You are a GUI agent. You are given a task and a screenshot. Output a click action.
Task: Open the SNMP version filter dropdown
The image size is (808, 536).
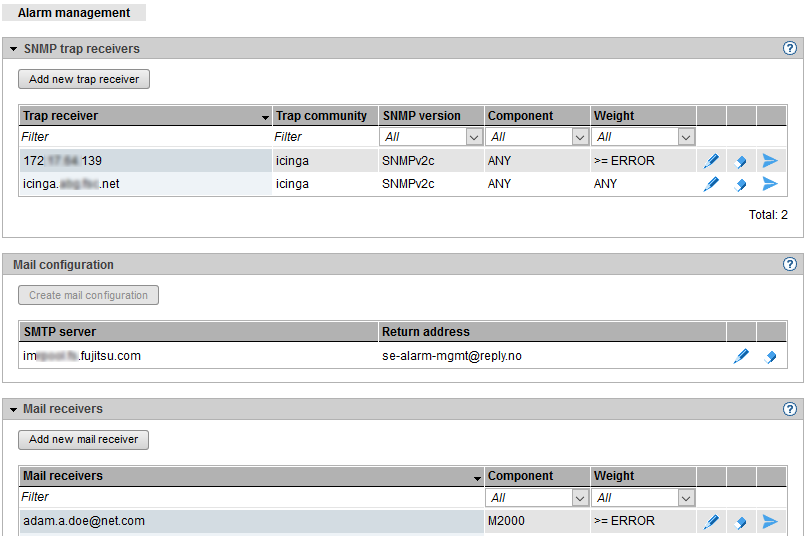tap(473, 137)
